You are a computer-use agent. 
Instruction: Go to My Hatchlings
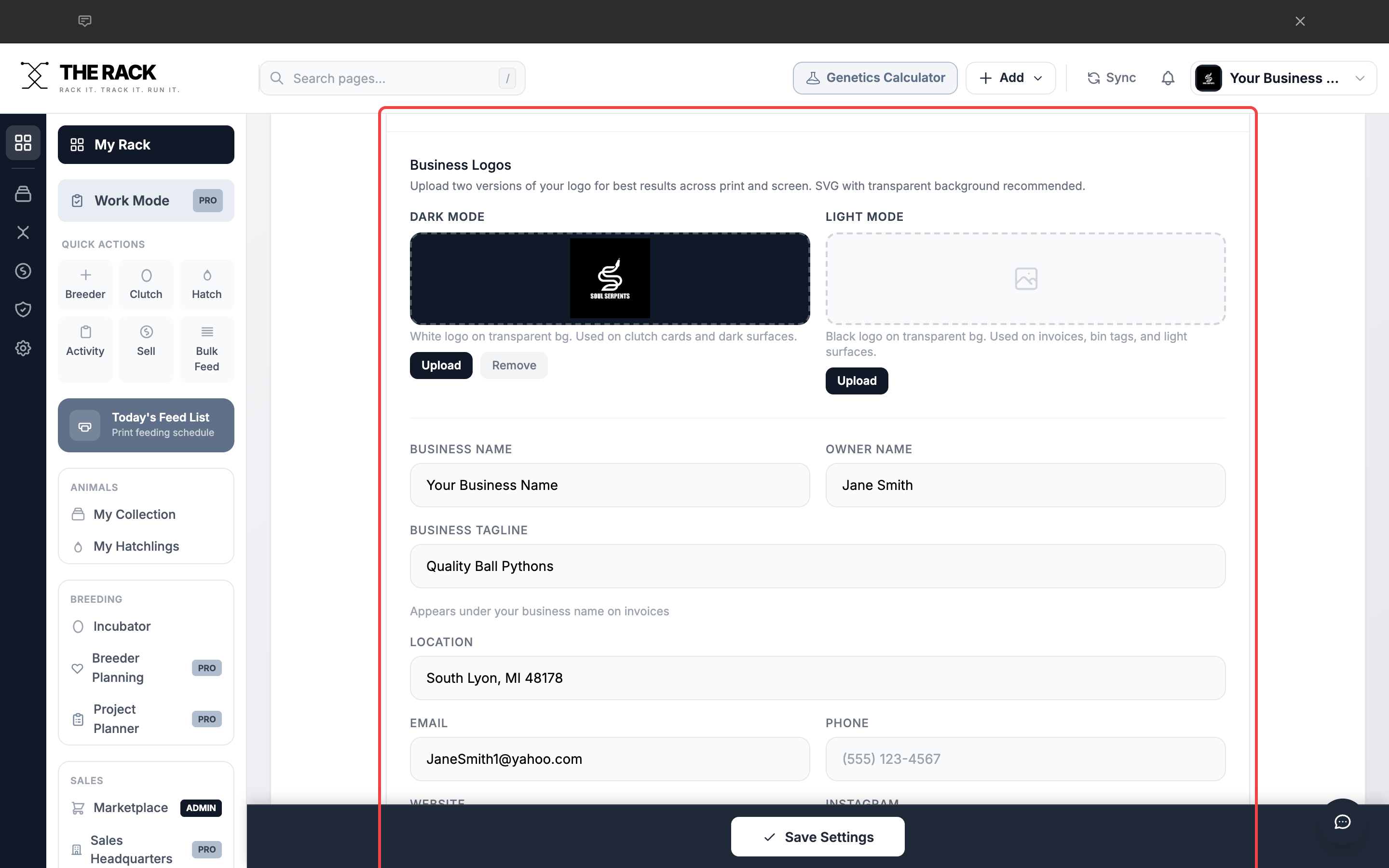146,546
